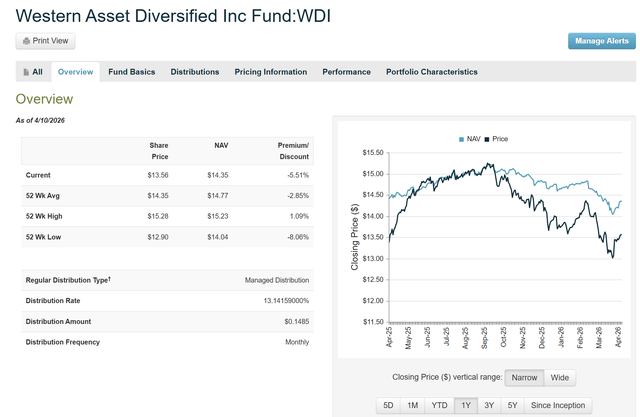Switch chart to 3Y period
Screen dimensions: 640x417
(x=489, y=405)
